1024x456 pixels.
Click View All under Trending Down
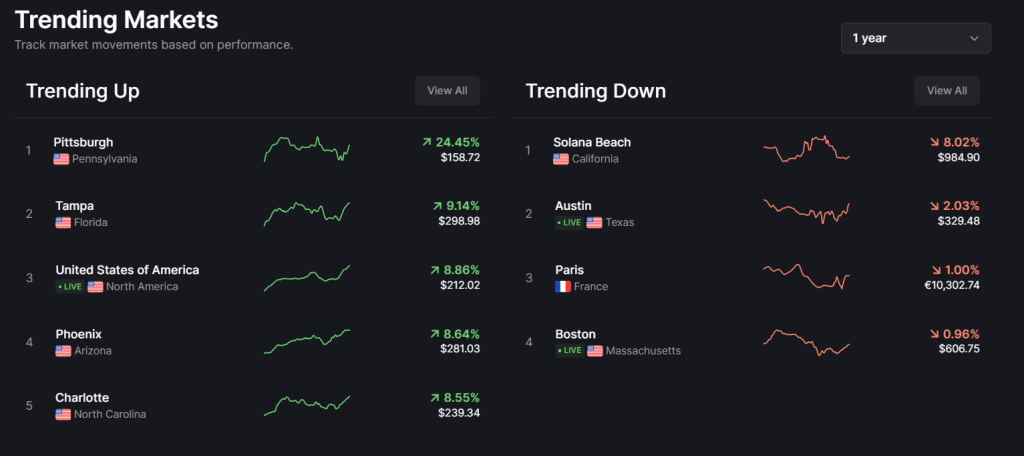tap(946, 90)
